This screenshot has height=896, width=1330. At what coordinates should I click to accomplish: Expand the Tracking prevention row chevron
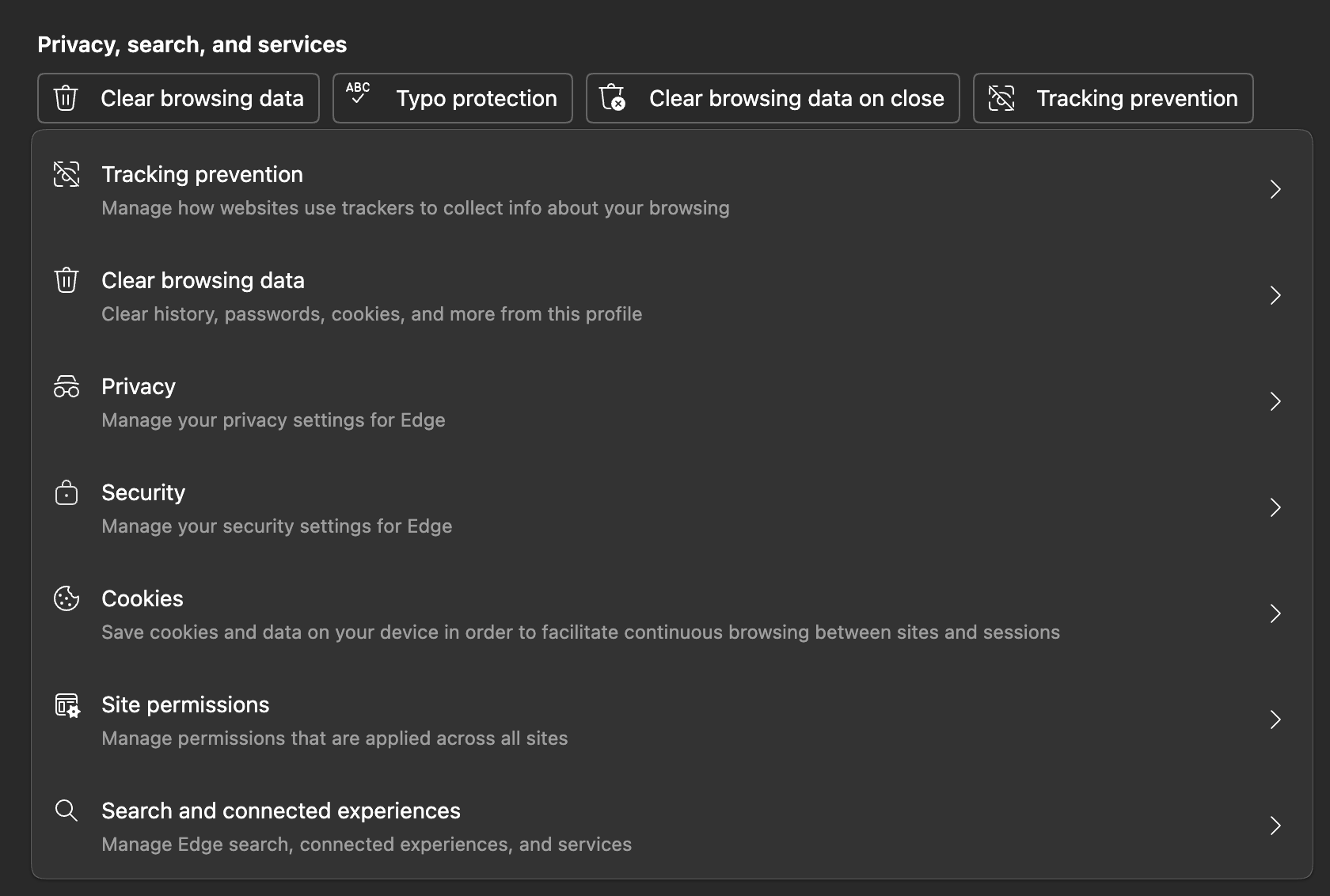pos(1275,189)
